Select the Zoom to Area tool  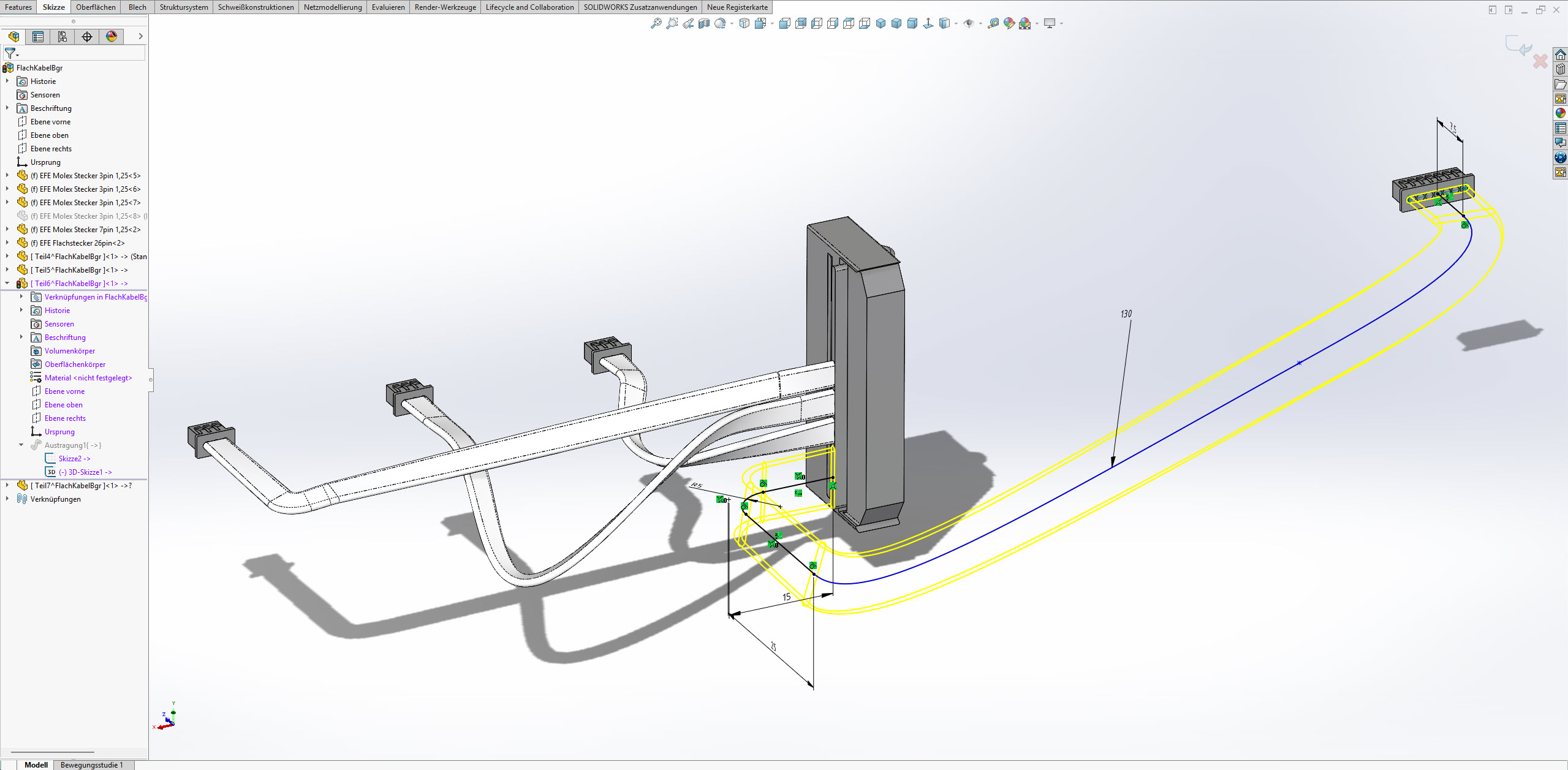[x=672, y=23]
